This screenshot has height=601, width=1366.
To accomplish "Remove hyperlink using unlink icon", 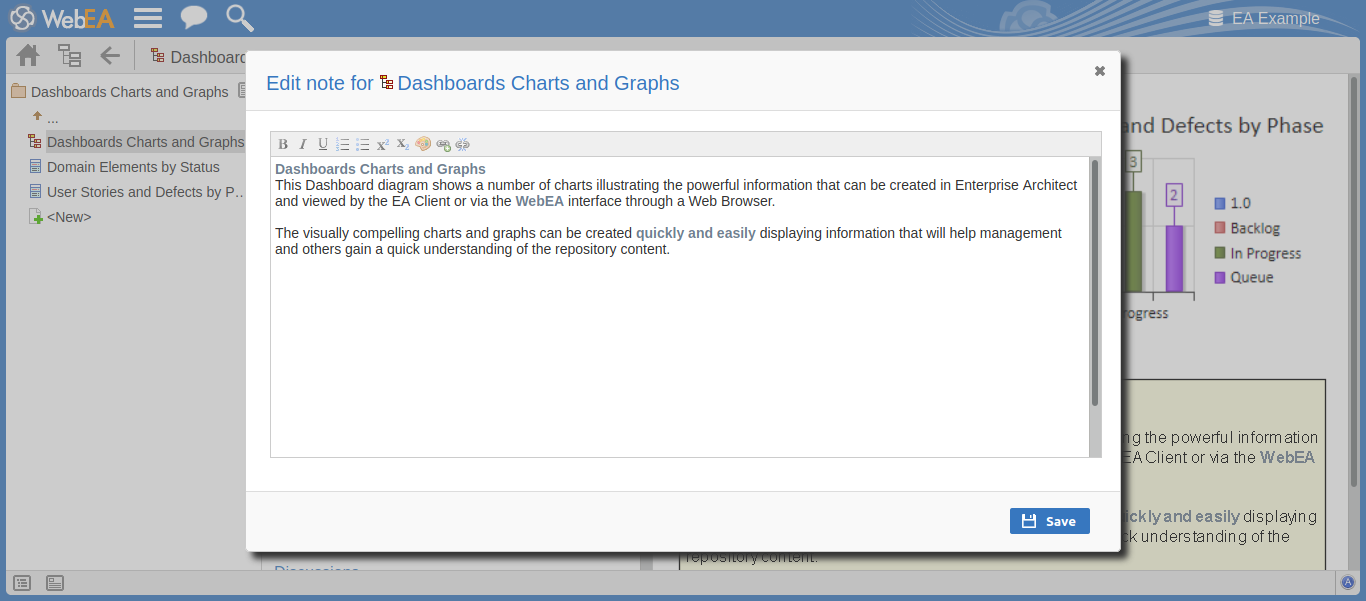I will 462,145.
